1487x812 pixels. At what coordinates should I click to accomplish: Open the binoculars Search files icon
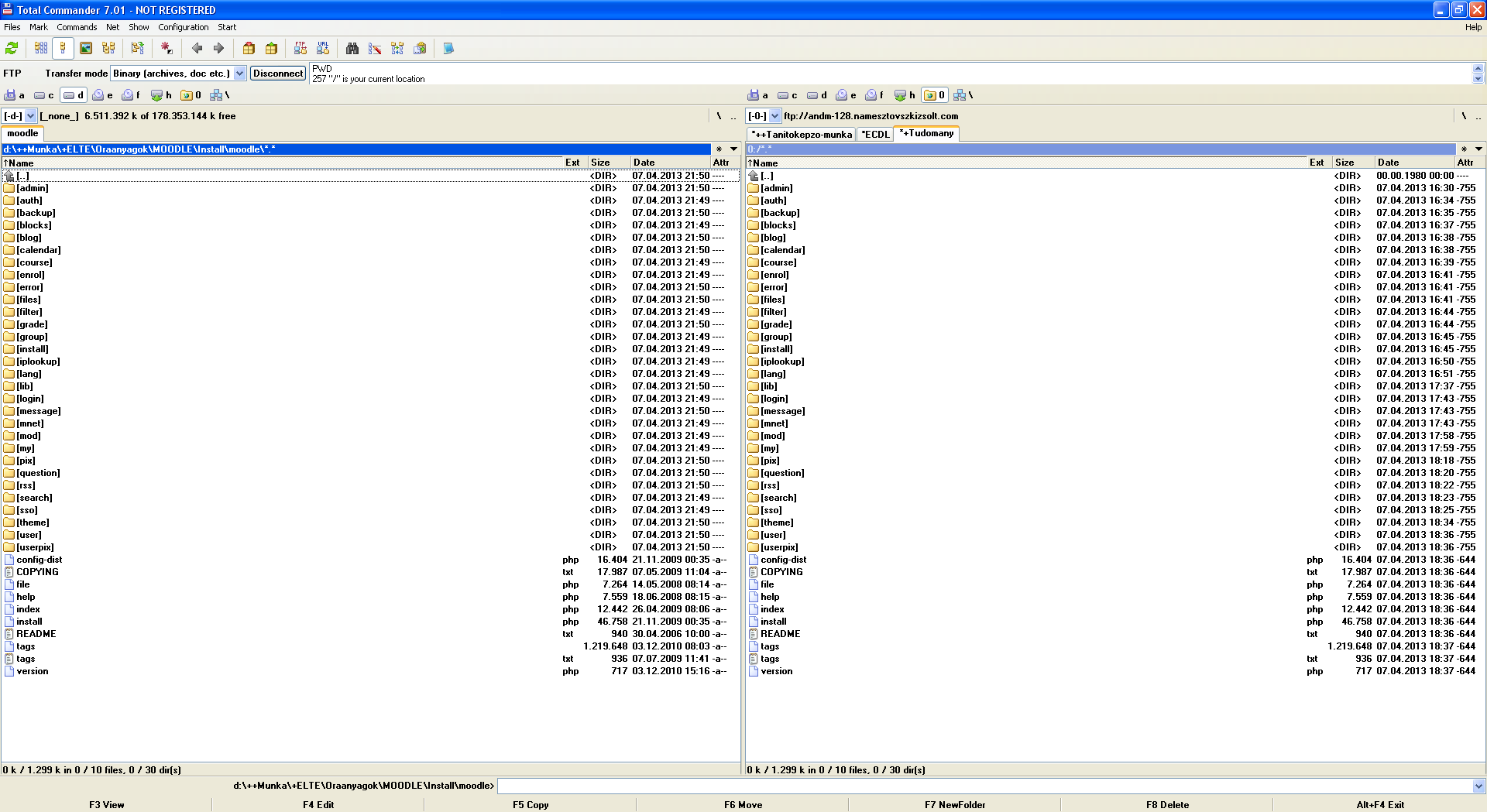(x=352, y=48)
